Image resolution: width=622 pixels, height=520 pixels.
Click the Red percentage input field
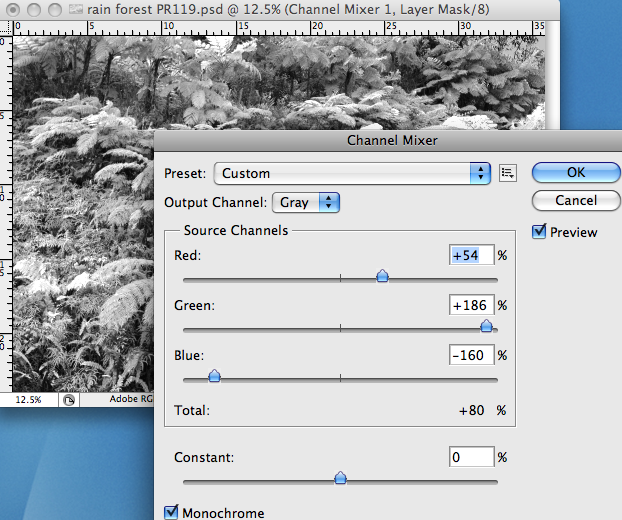click(472, 255)
